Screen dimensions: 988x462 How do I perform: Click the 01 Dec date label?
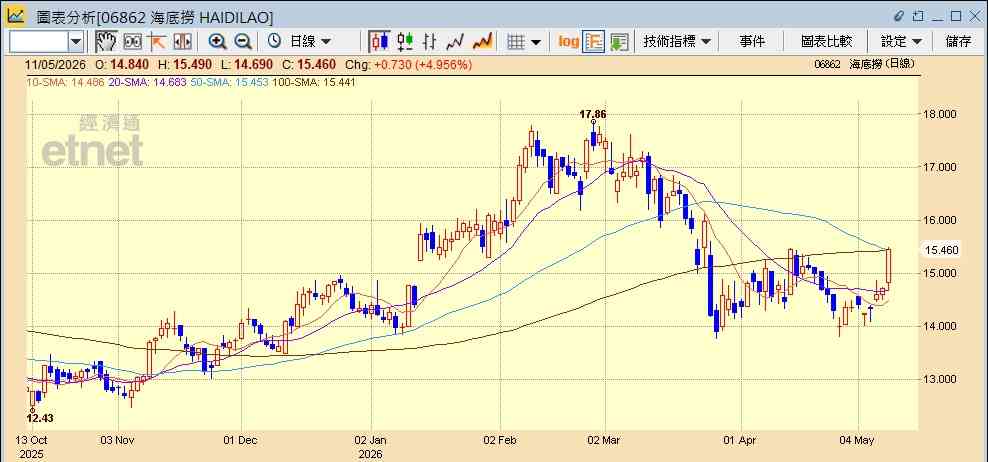coord(240,440)
